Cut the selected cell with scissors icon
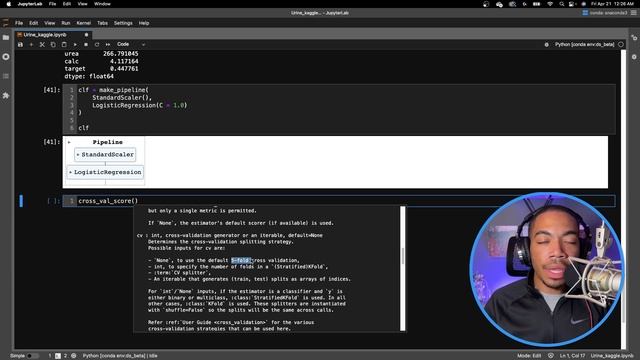 click(x=42, y=44)
